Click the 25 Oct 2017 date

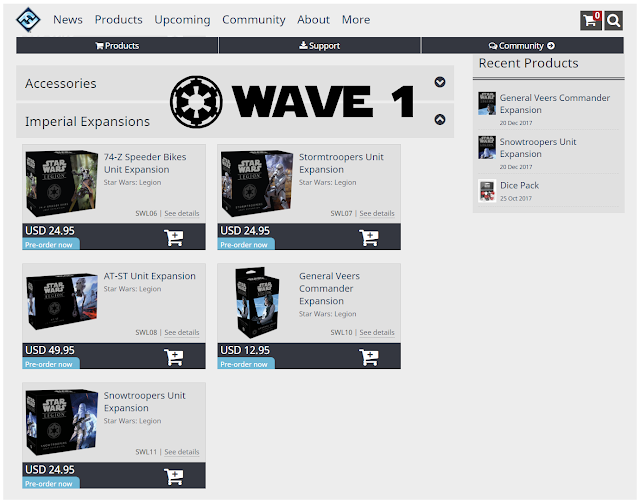[x=516, y=198]
